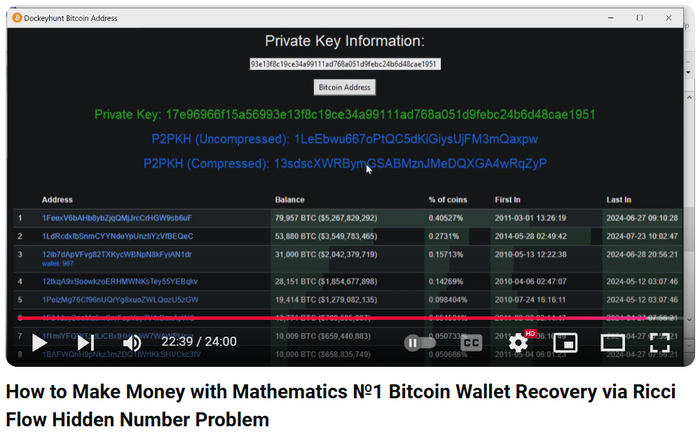Image resolution: width=700 pixels, height=434 pixels.
Task: Select the 0.40527% coins value
Action: coord(446,218)
